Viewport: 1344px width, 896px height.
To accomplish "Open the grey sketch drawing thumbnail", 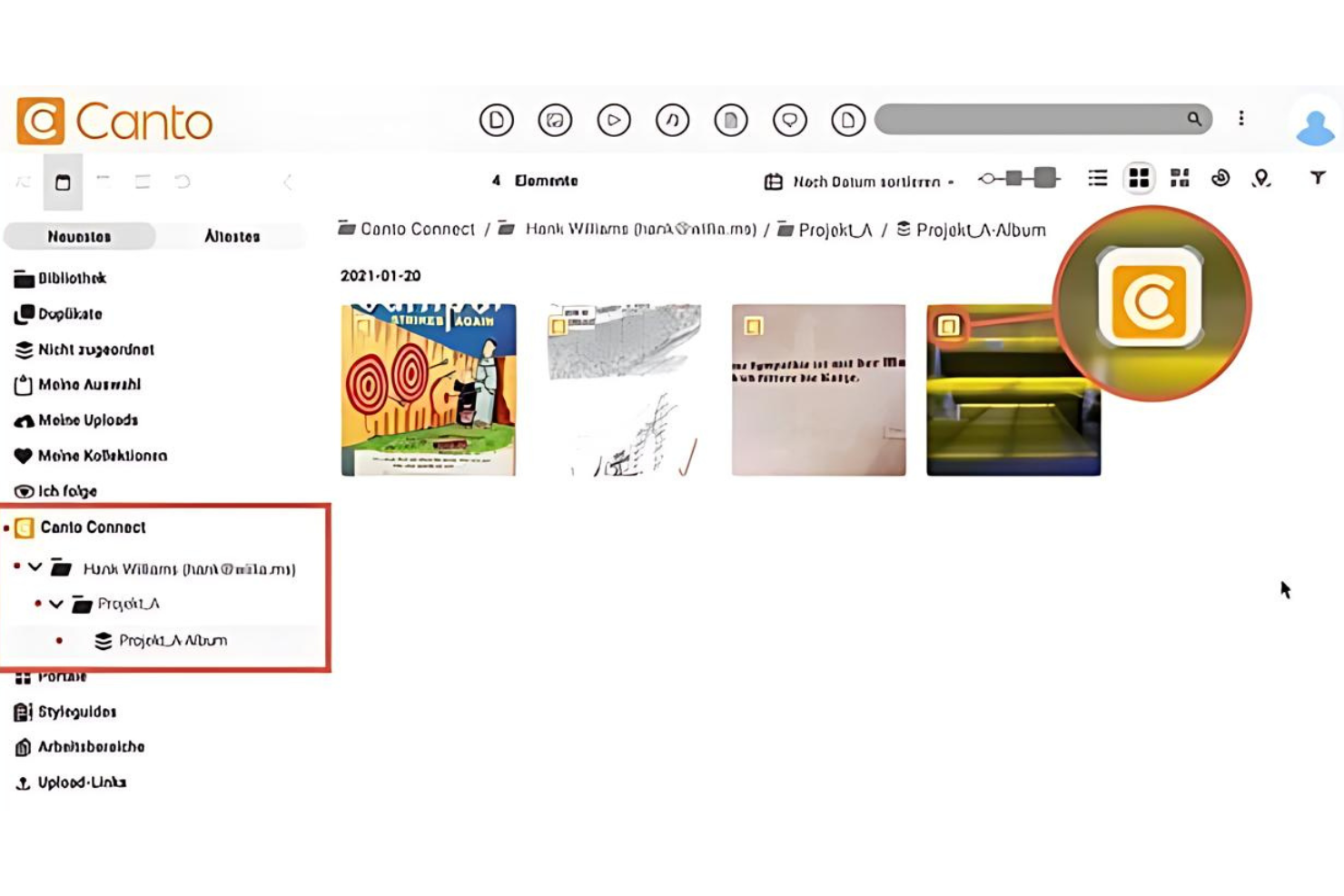I will 624,389.
